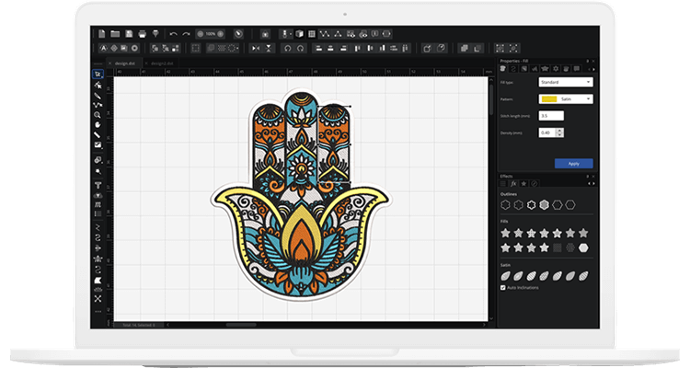Click the yellow color swatch in Pattern

(x=549, y=99)
